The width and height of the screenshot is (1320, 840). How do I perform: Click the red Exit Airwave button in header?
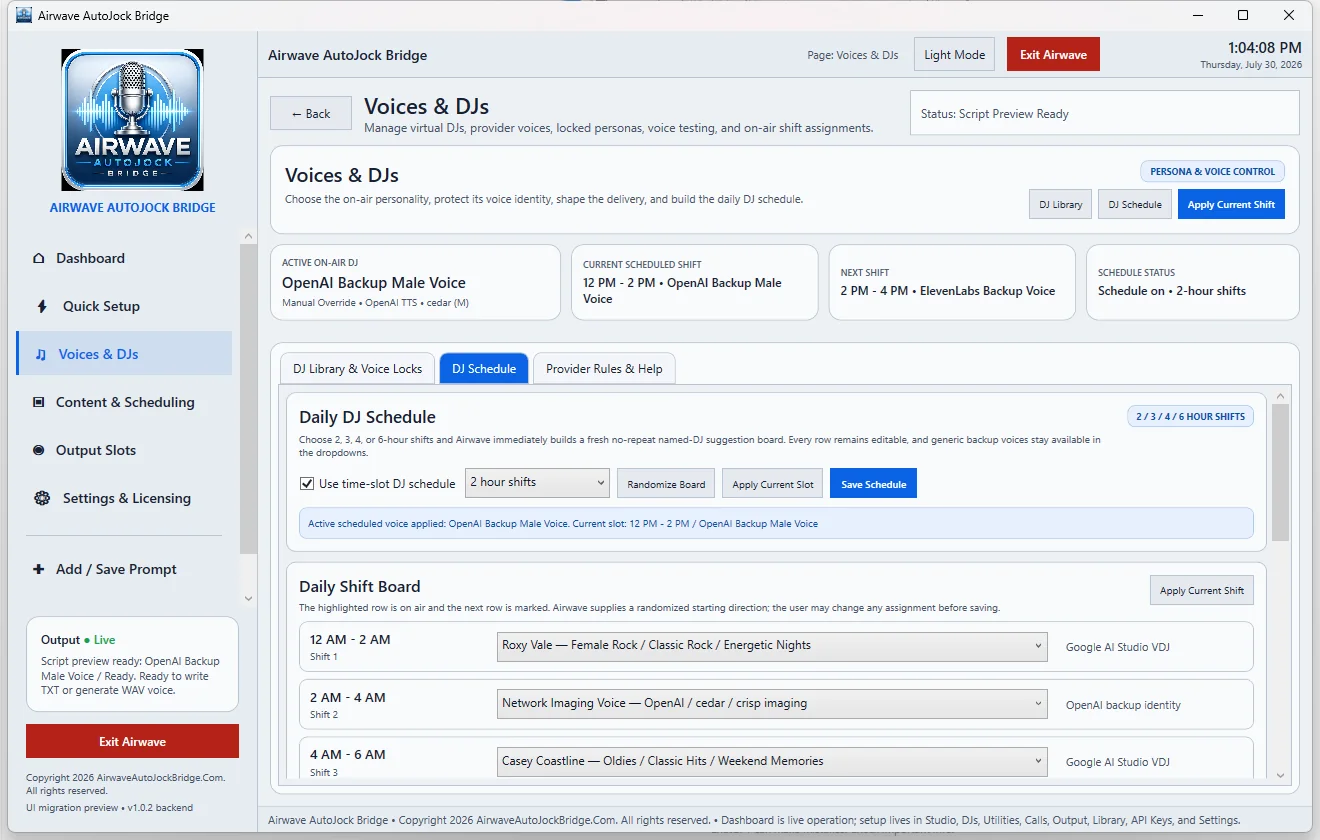pyautogui.click(x=1053, y=55)
